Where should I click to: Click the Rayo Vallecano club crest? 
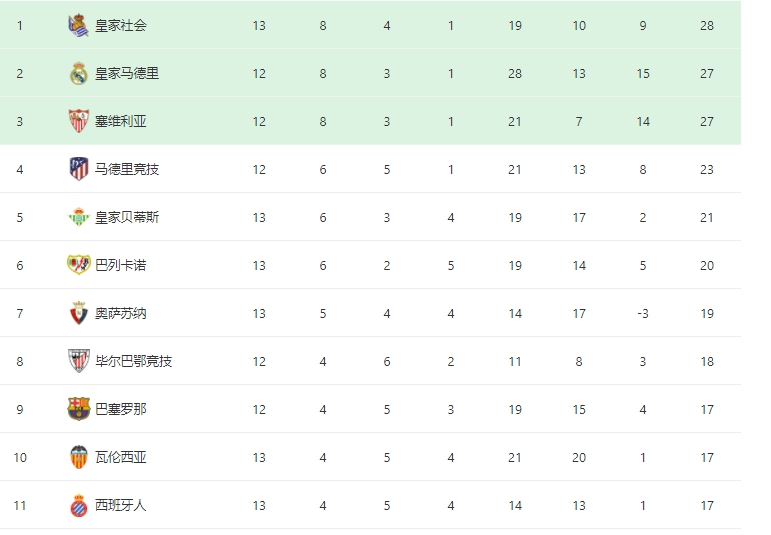pyautogui.click(x=79, y=265)
